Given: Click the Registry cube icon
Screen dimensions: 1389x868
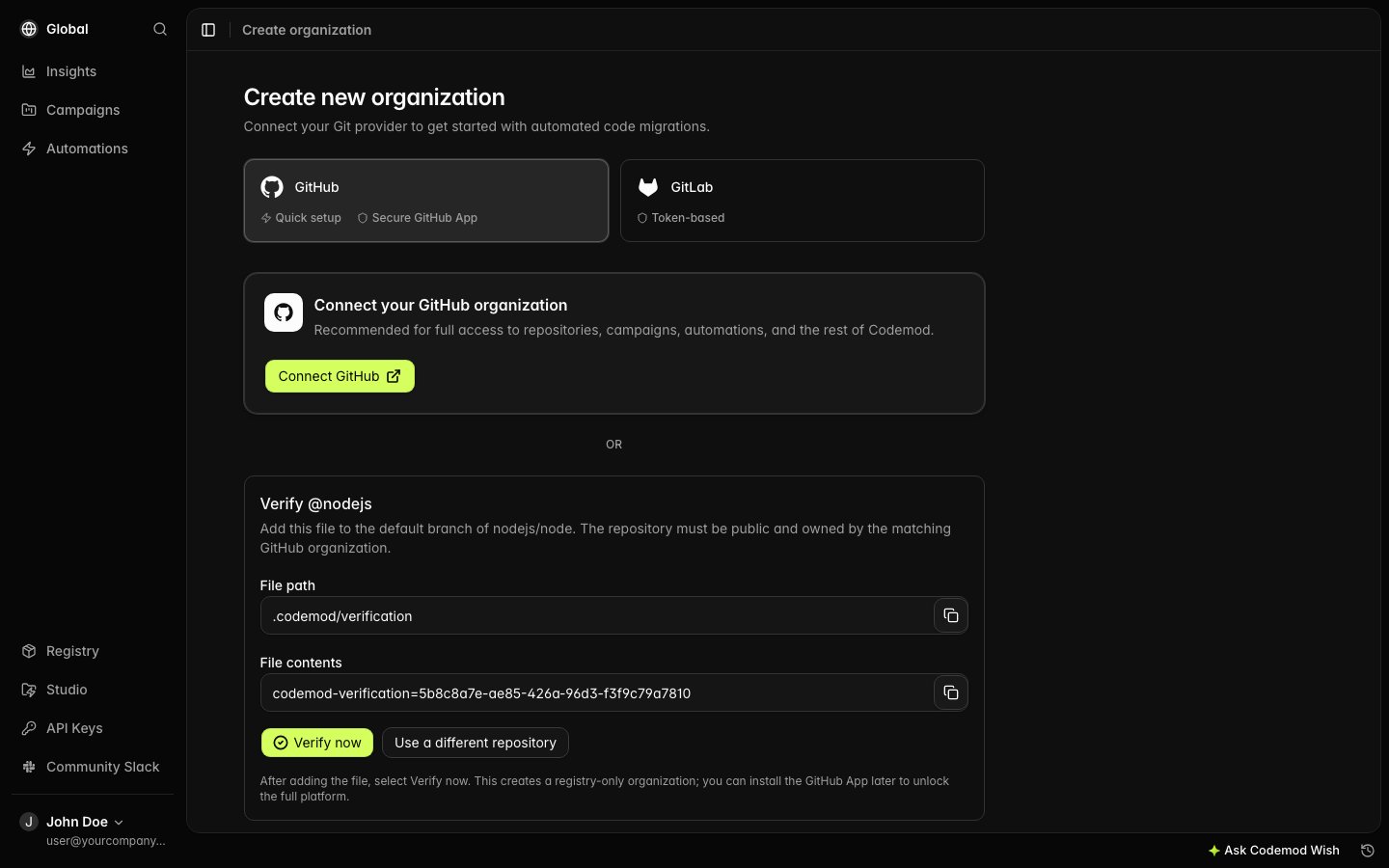Looking at the screenshot, I should [x=29, y=651].
